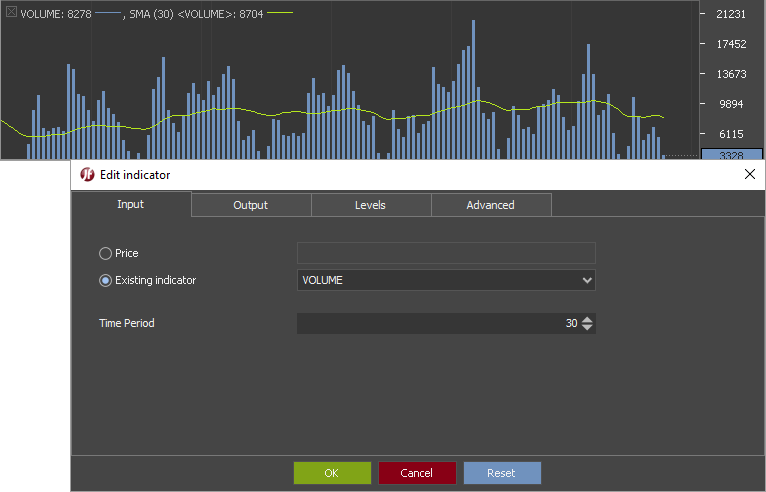
Task: Click the green SMA legend line sample
Action: [280, 13]
